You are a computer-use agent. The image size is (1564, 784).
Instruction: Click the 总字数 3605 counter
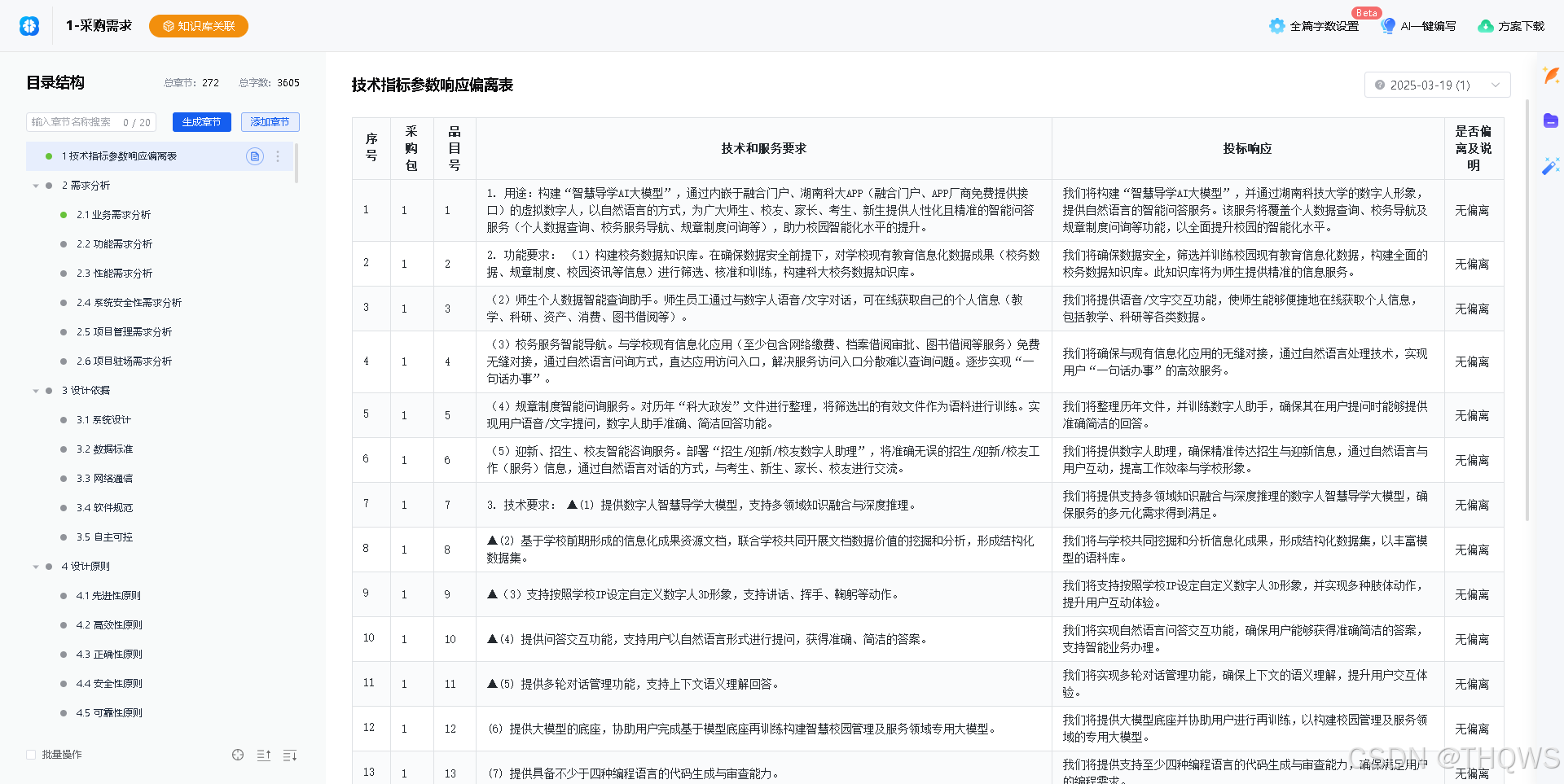point(269,83)
